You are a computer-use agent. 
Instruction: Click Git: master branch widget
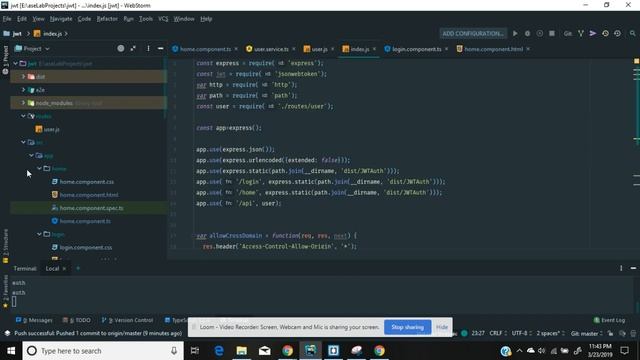(587, 333)
